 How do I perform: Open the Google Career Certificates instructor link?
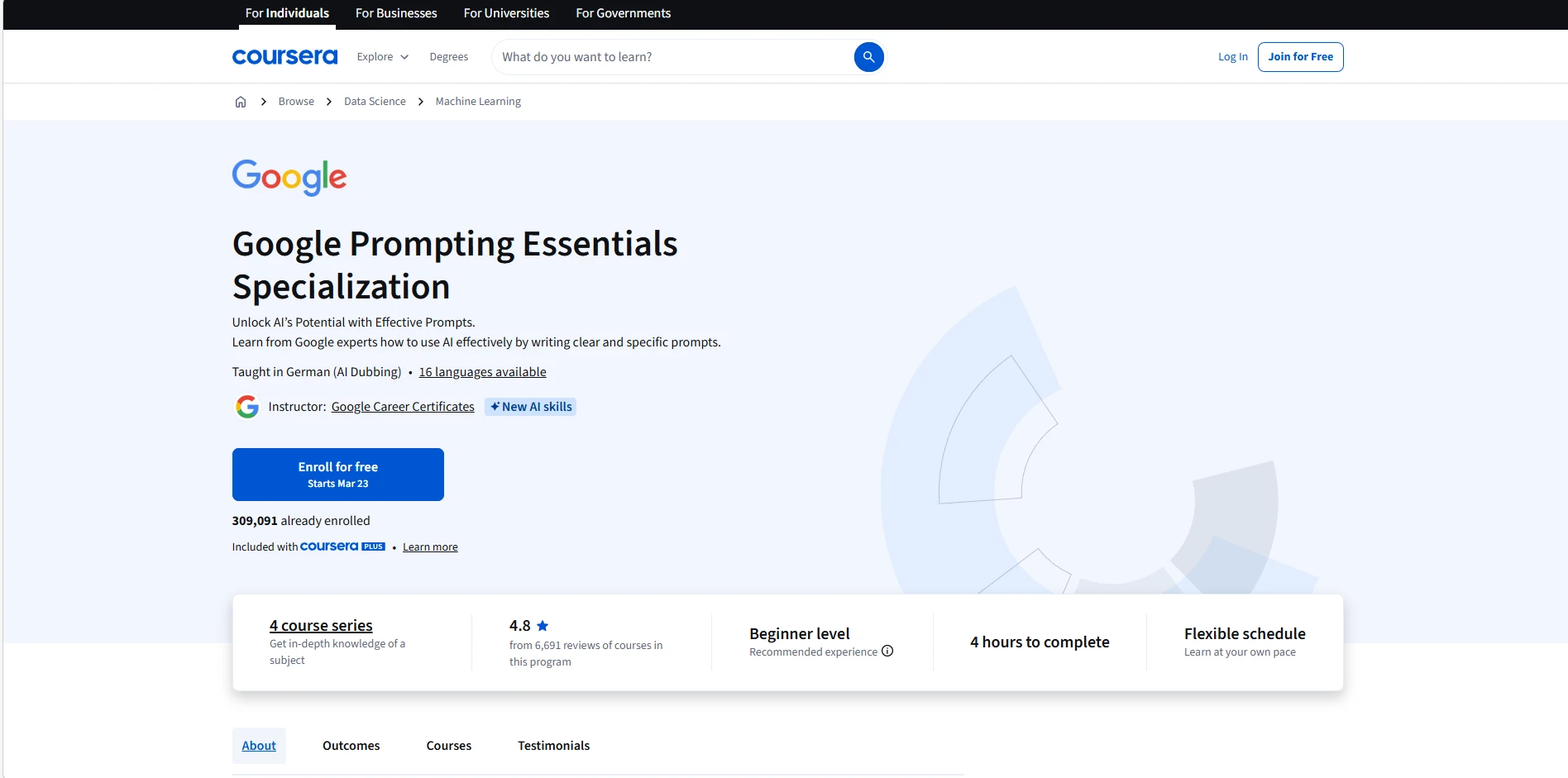pos(403,406)
